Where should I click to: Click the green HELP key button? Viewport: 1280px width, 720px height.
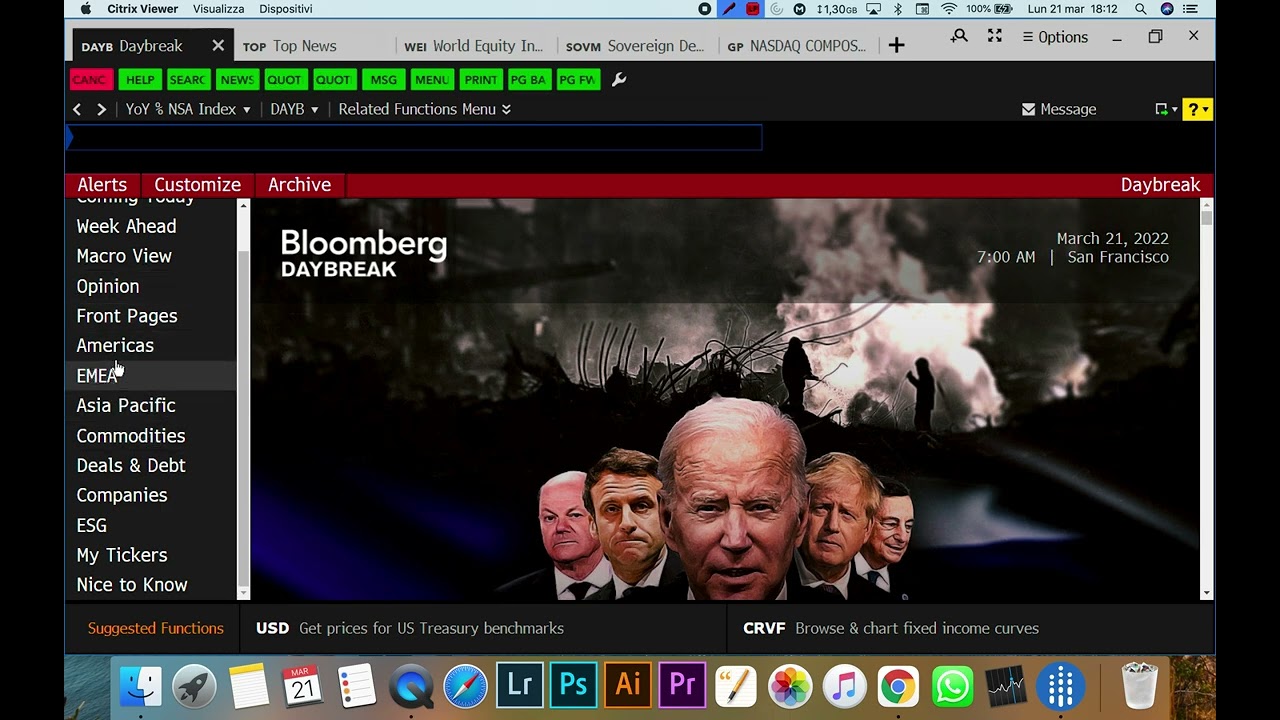point(140,80)
